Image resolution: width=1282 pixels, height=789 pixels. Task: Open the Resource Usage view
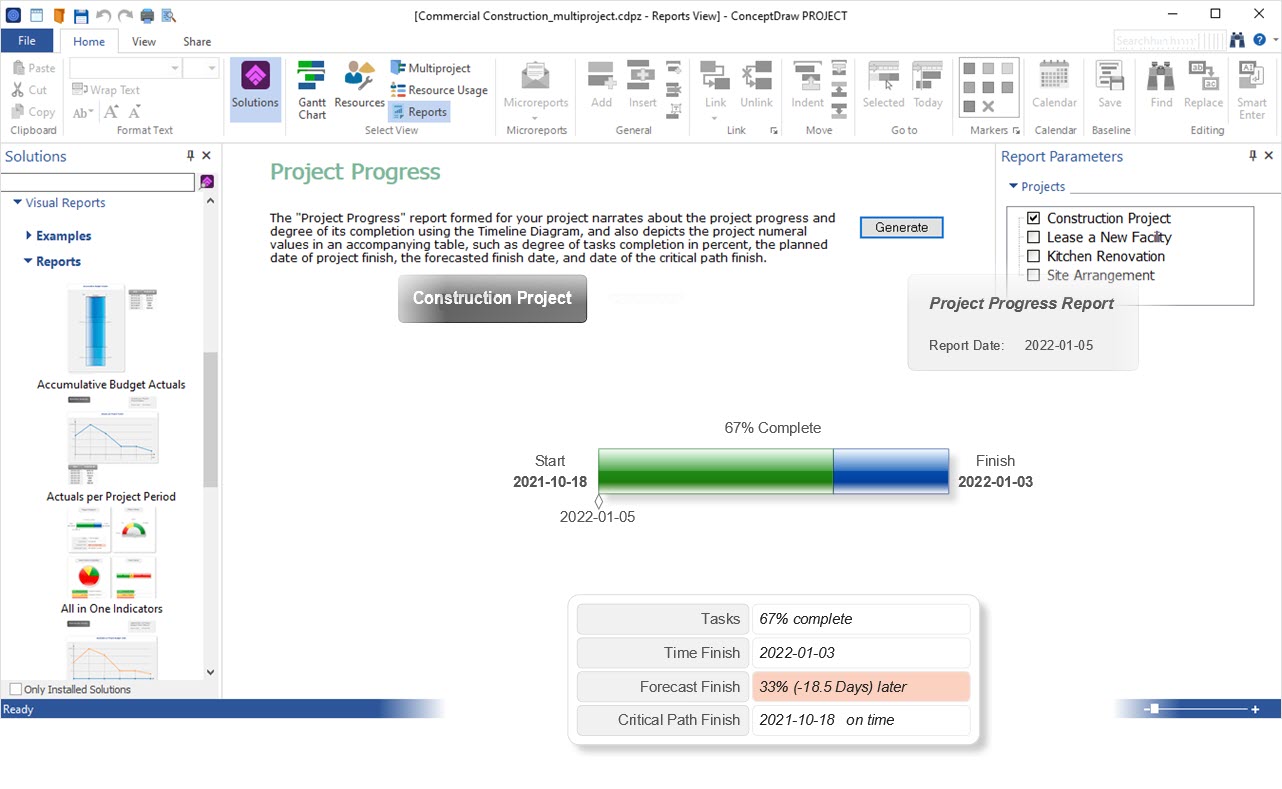pyautogui.click(x=439, y=90)
